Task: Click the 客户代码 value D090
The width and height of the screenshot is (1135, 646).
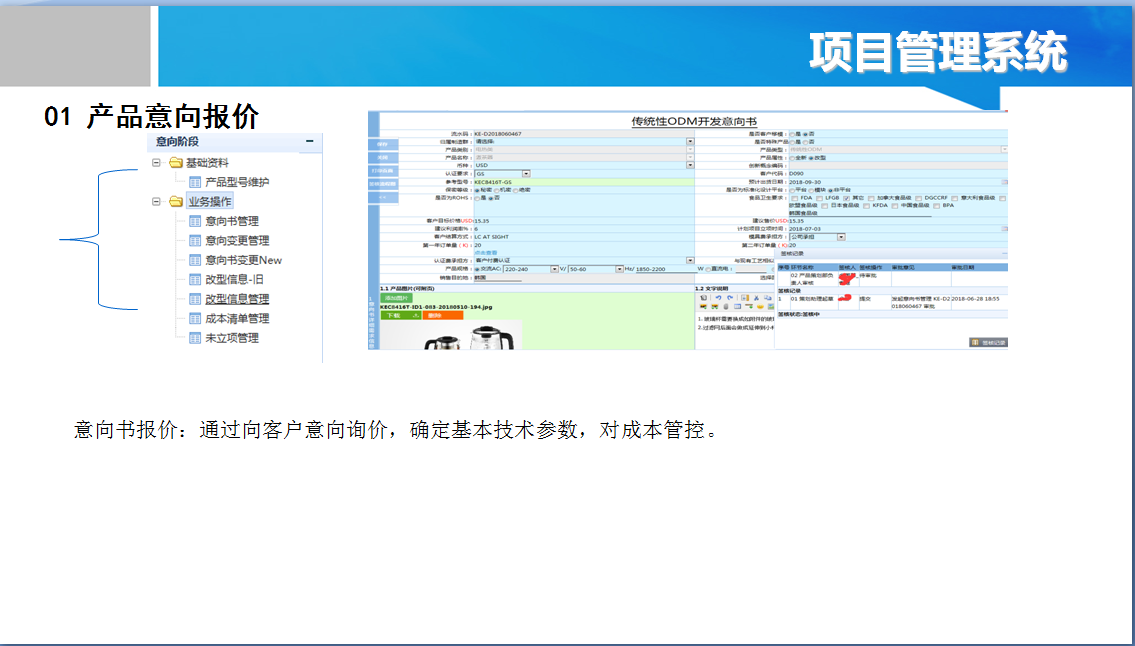Action: [x=796, y=174]
